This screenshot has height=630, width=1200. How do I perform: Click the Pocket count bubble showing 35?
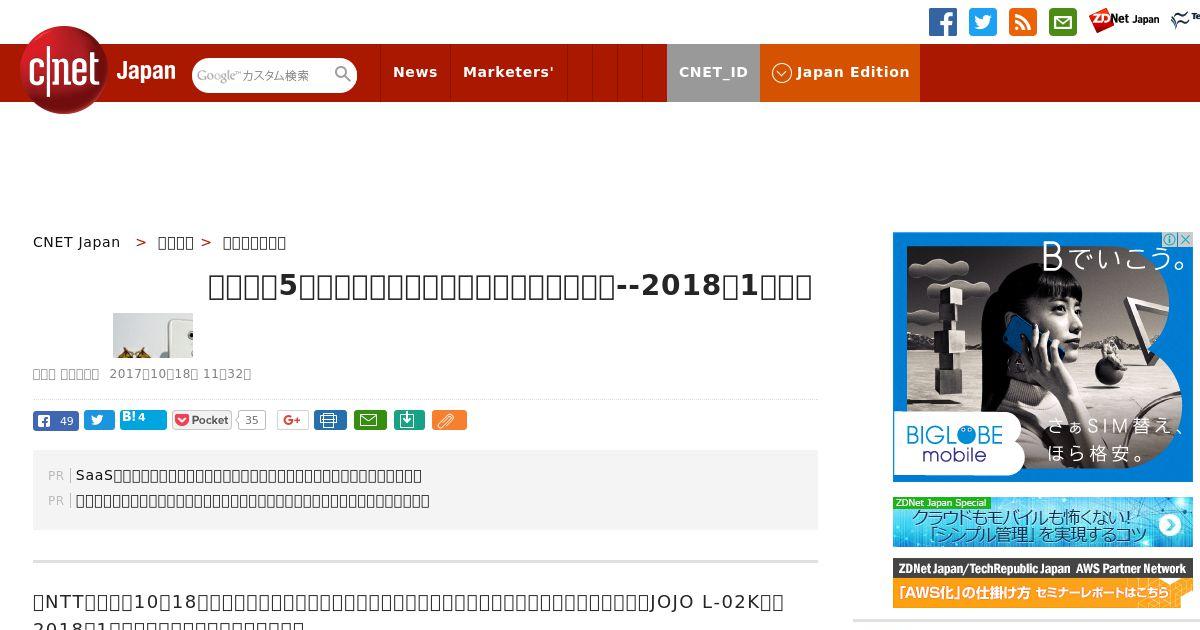click(252, 420)
